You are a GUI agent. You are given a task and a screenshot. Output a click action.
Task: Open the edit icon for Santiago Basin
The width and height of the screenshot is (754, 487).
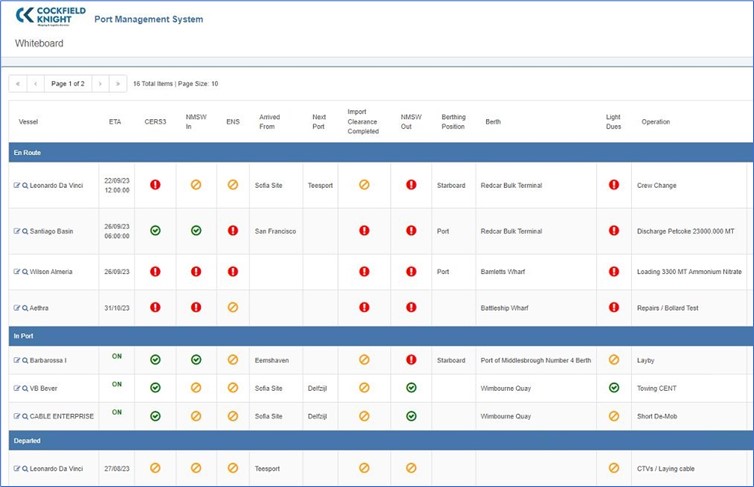(17, 231)
